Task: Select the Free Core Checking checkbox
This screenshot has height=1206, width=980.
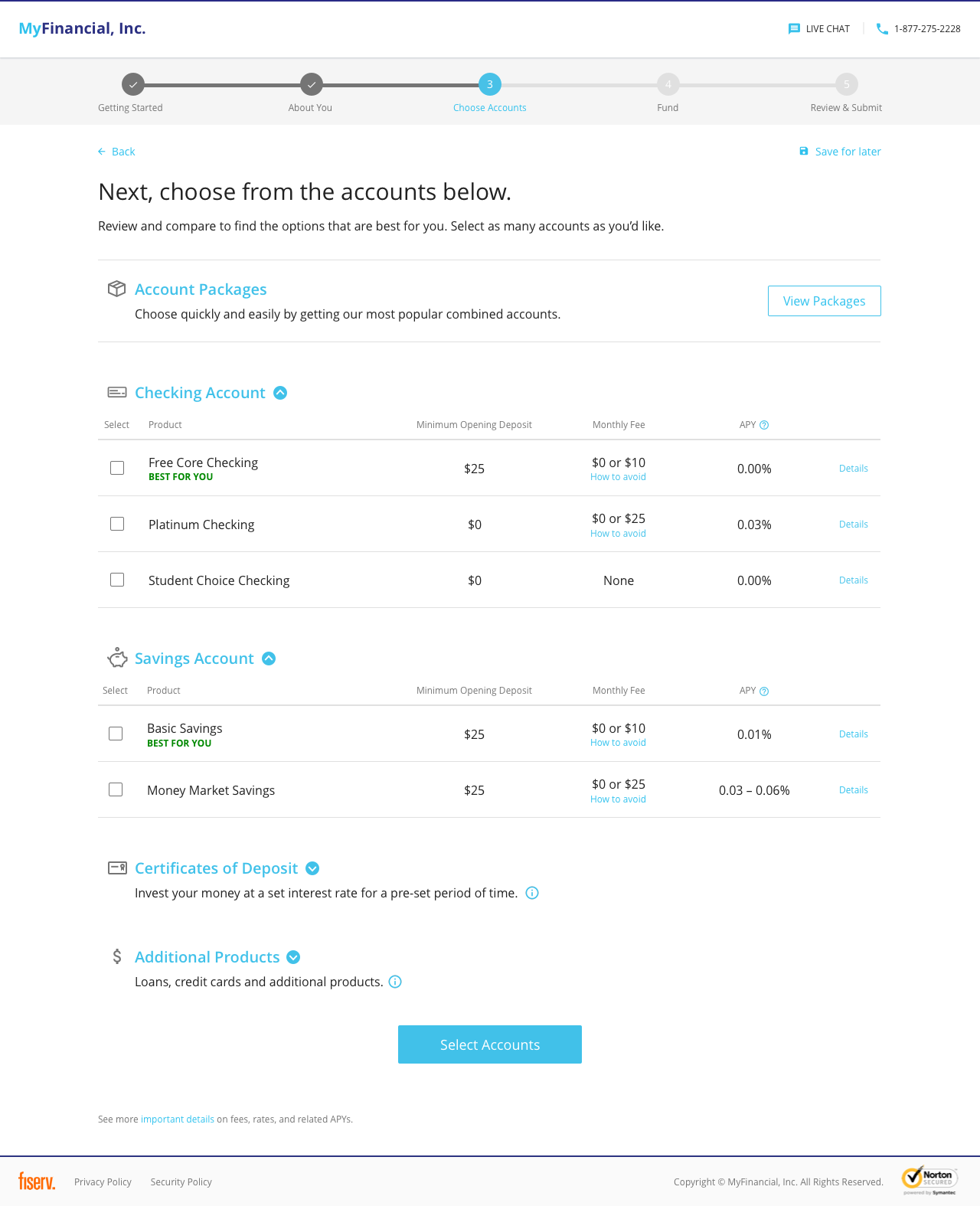Action: coord(117,468)
